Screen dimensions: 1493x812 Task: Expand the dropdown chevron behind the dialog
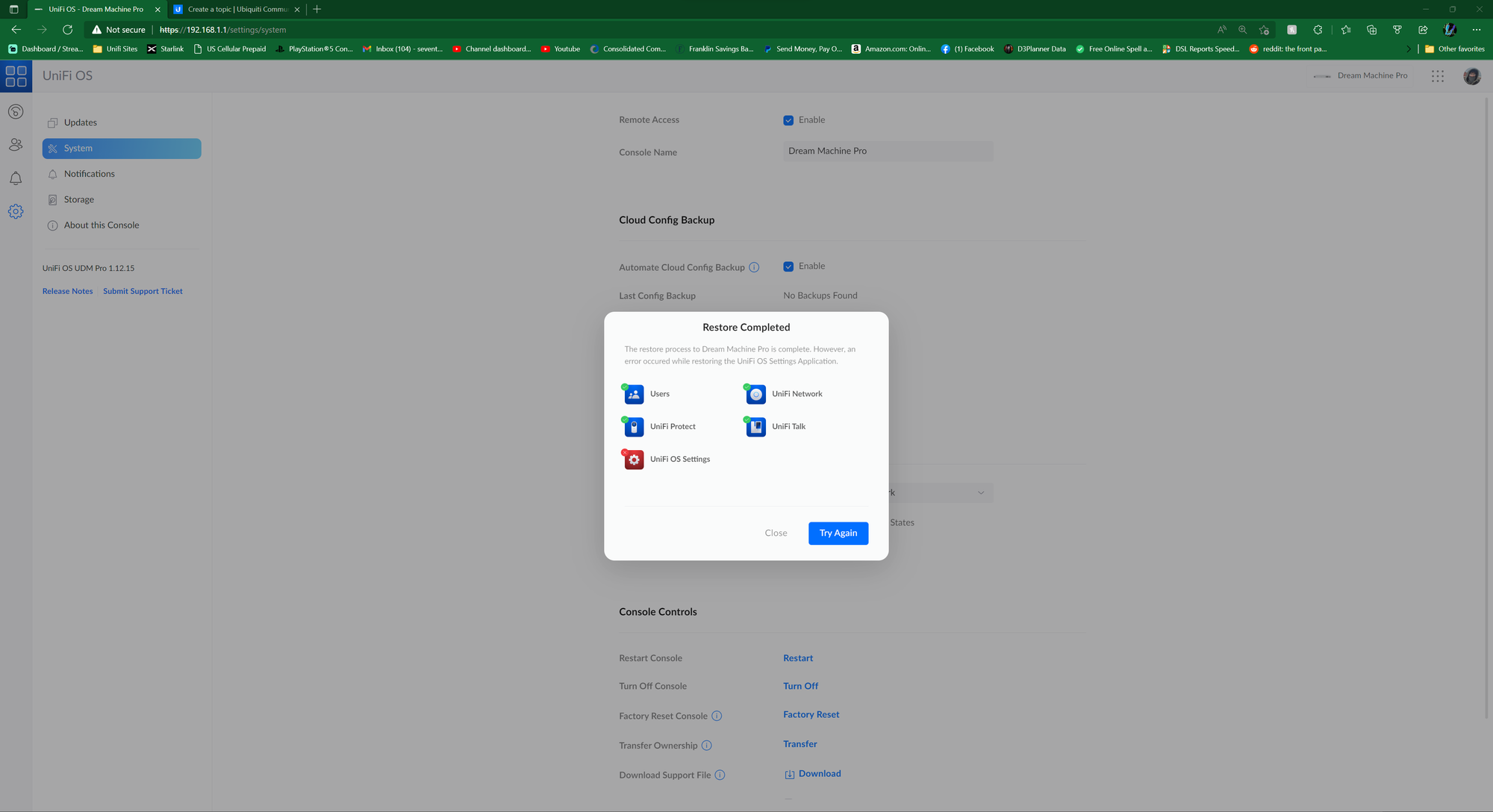pyautogui.click(x=980, y=493)
